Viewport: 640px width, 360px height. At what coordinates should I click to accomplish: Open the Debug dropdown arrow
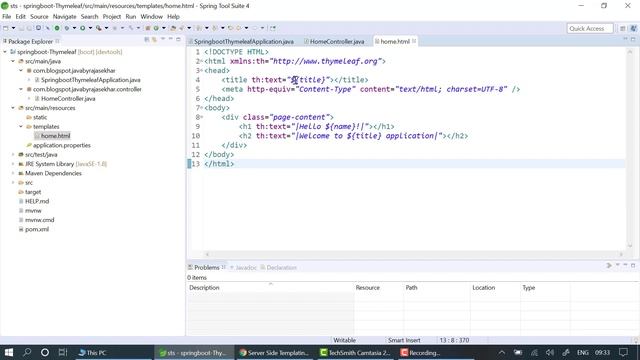(x=74, y=28)
